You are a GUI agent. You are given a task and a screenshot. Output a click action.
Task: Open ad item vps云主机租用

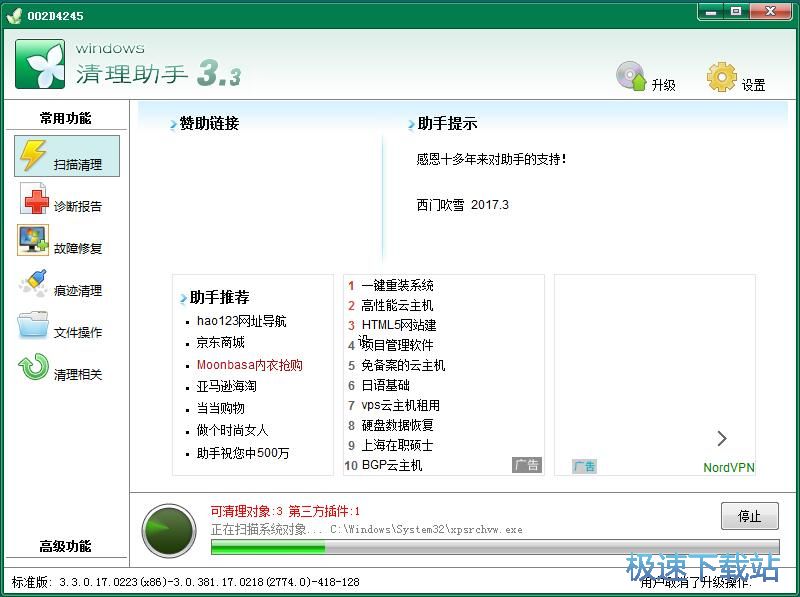[401, 405]
